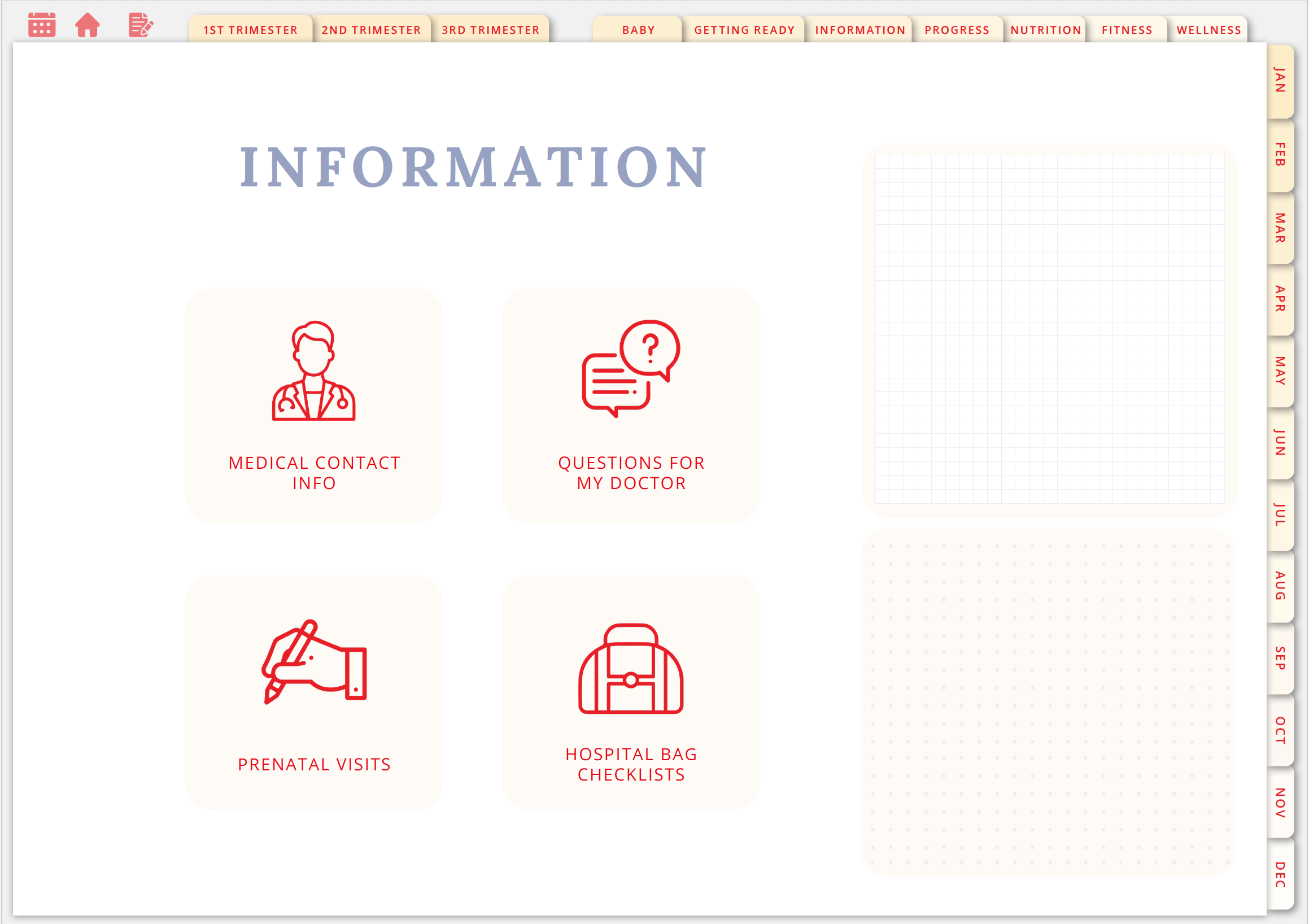1309x924 pixels.
Task: Jump to the JUN month tab
Action: coord(1280,443)
